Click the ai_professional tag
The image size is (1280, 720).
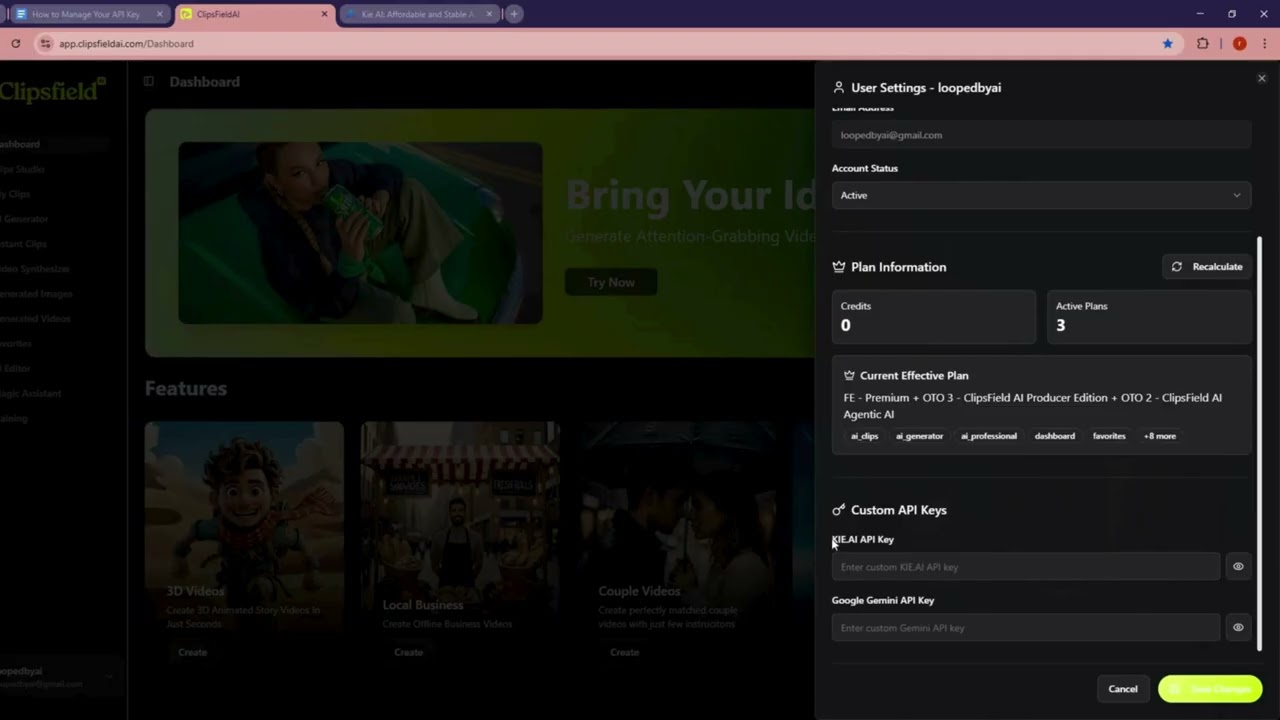(x=989, y=436)
